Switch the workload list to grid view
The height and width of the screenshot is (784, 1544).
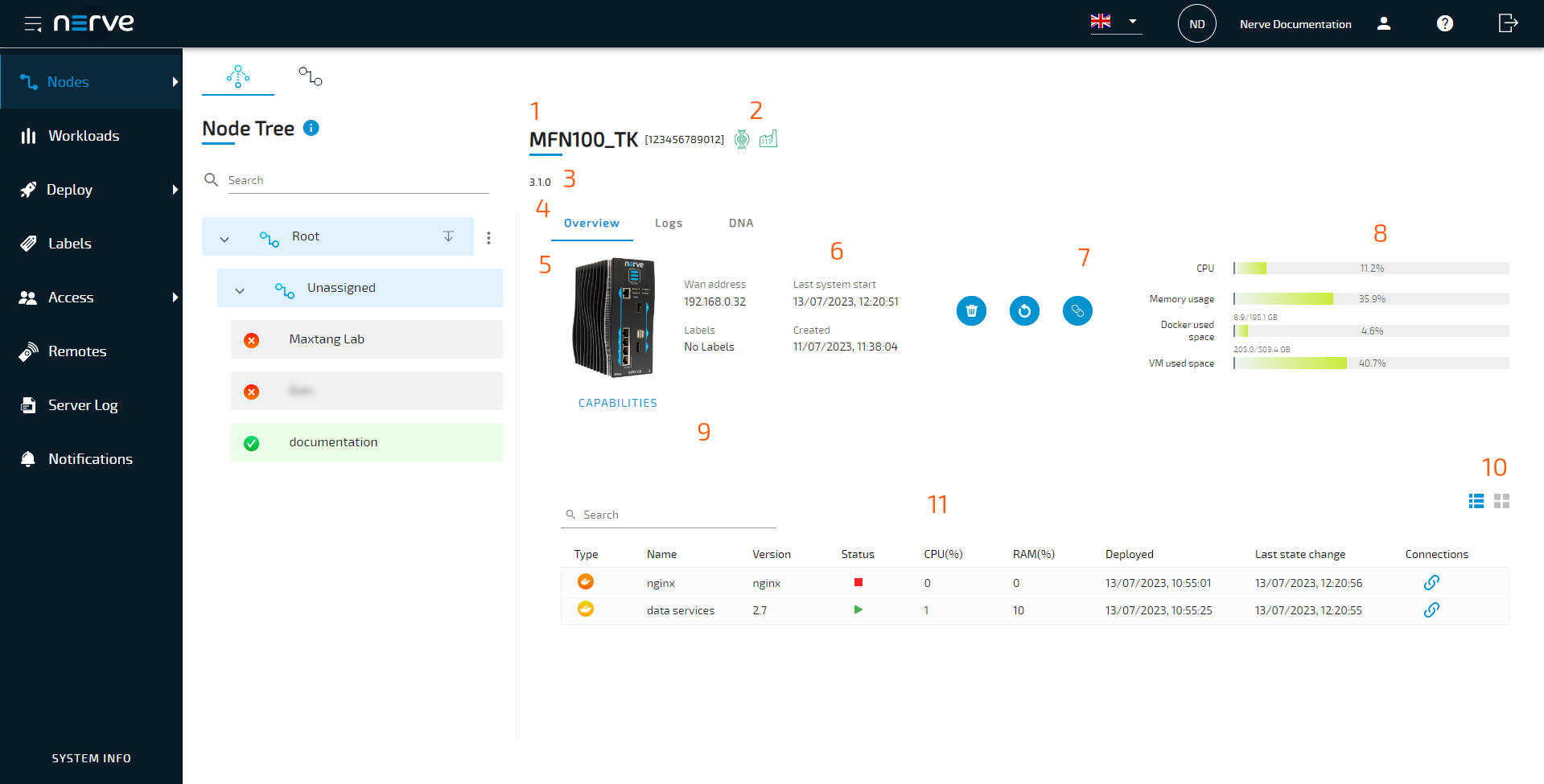1501,501
